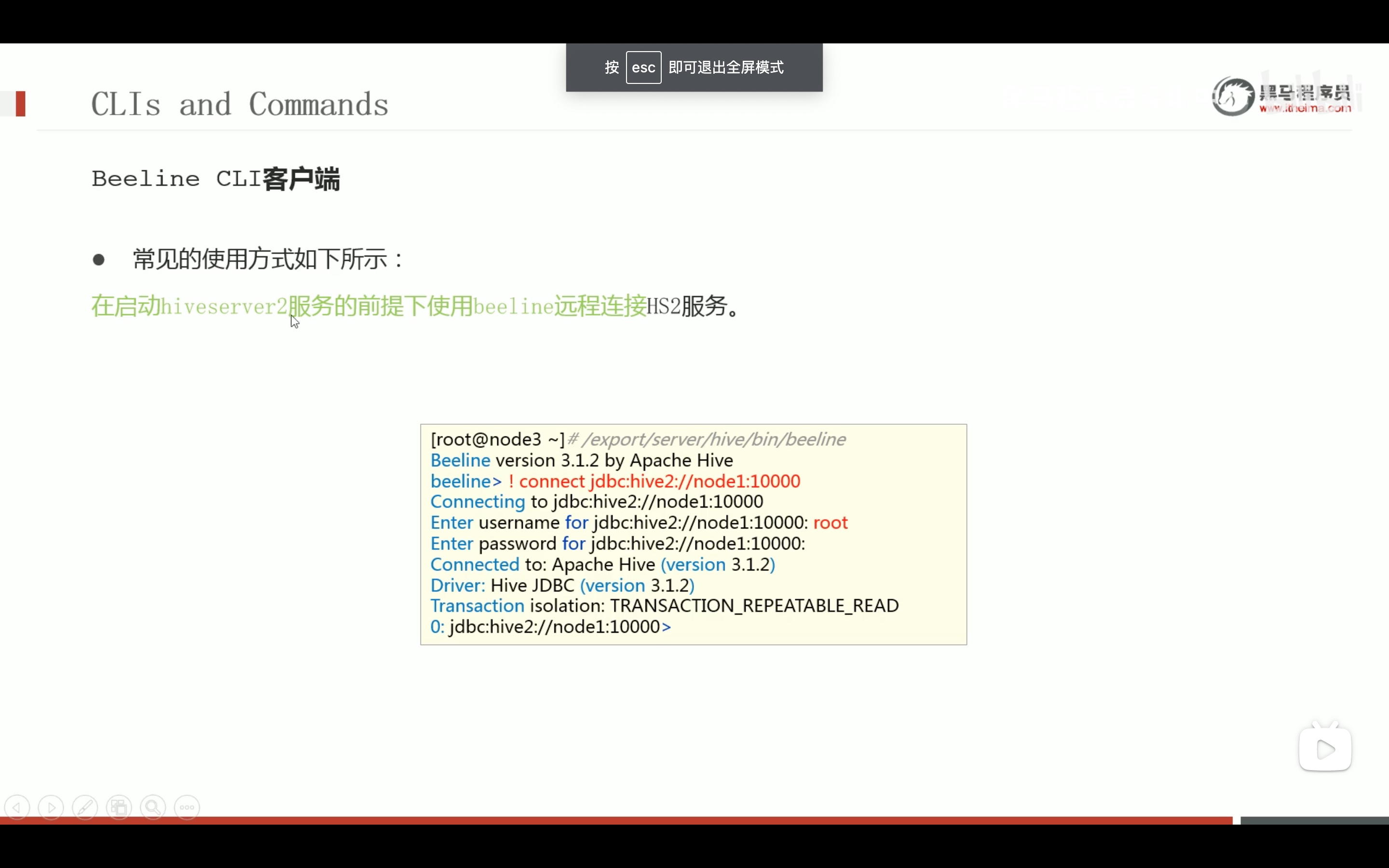The height and width of the screenshot is (868, 1389).
Task: Open the pen and laser pointer tools
Action: click(x=85, y=807)
